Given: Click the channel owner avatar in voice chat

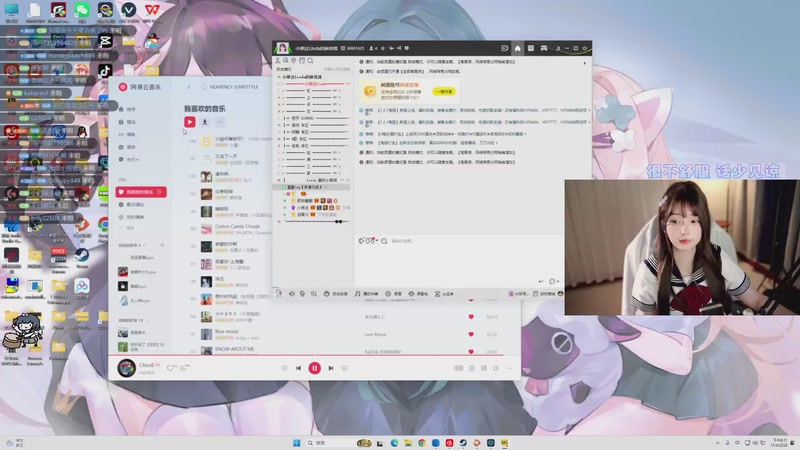Looking at the screenshot, I should click(282, 48).
